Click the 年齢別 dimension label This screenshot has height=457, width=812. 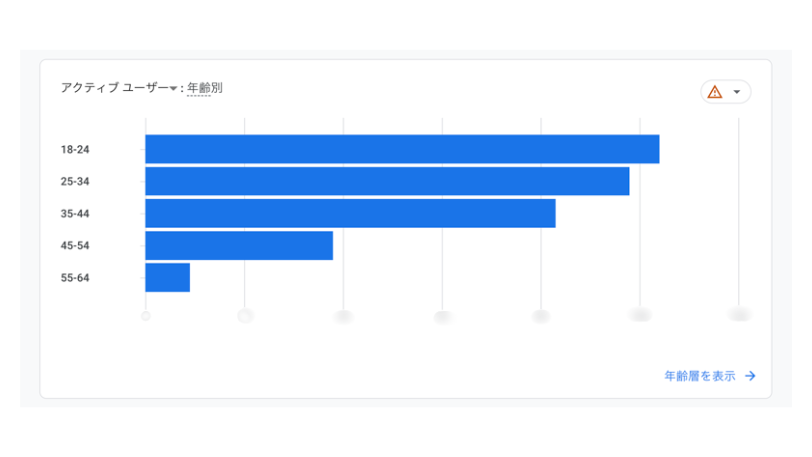coord(204,88)
